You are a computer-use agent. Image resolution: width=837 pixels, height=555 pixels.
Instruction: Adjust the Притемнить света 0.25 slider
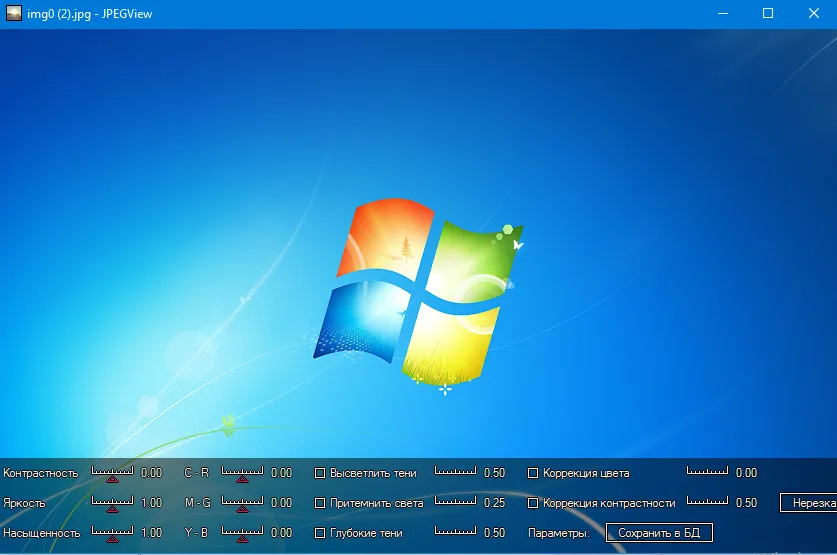(x=455, y=501)
